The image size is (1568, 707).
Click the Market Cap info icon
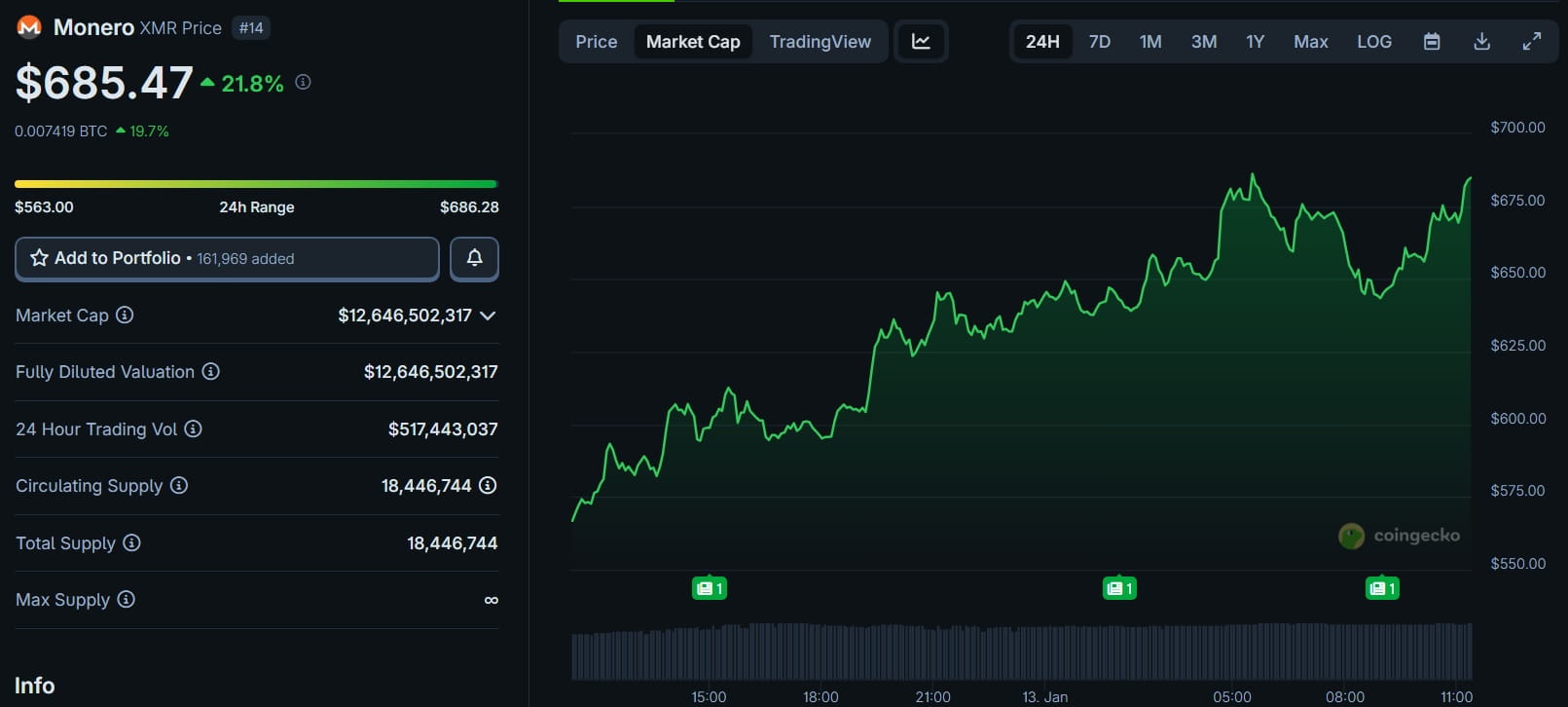125,315
